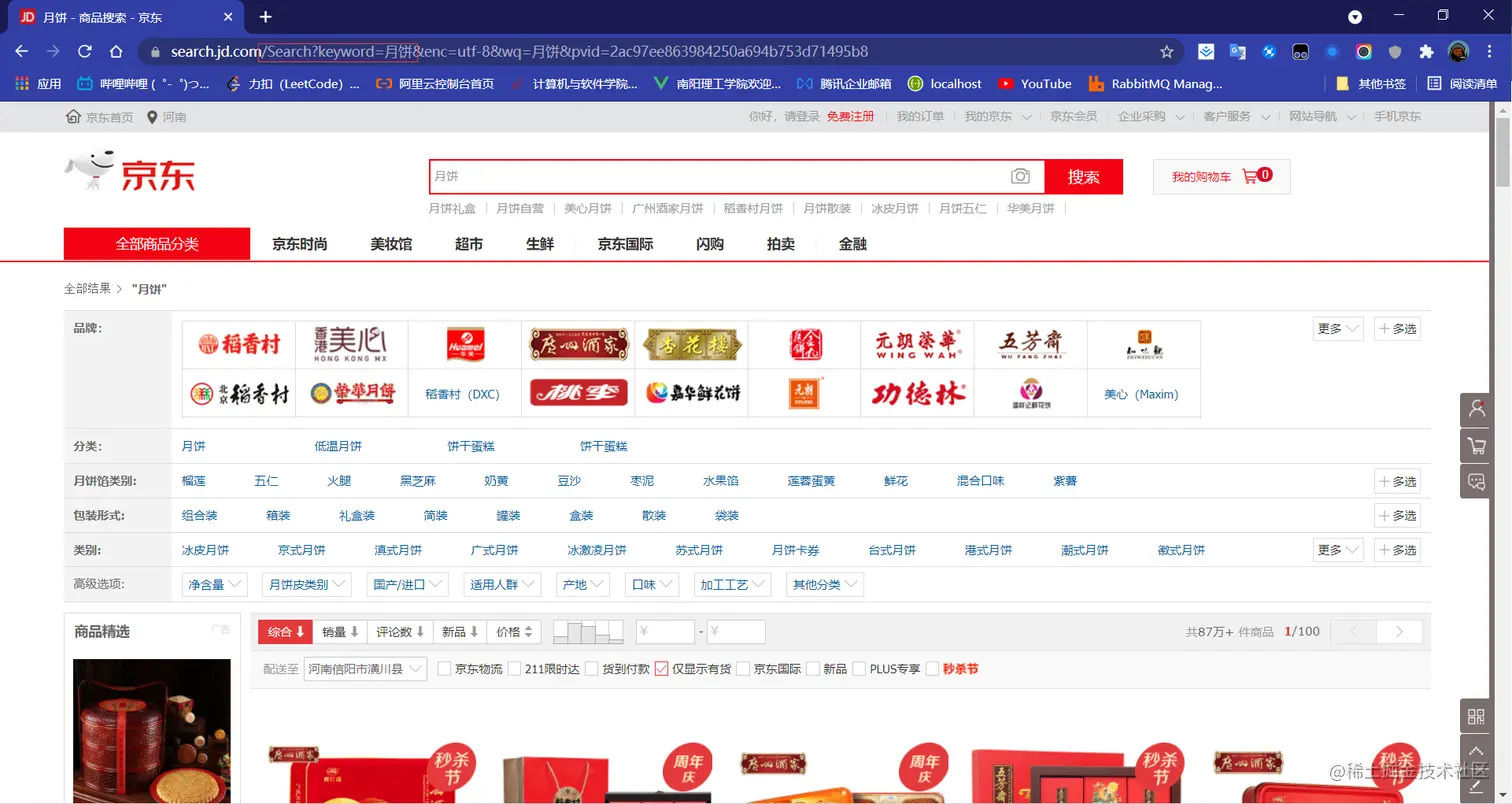Uncheck the 仅显示有货 checkbox
This screenshot has width=1512, height=804.
pos(661,669)
